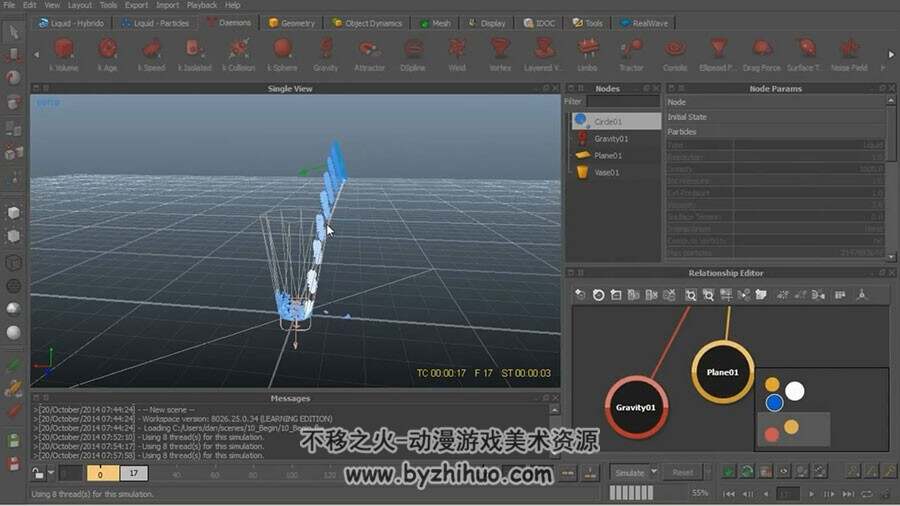Click the Nodes panel Filter field
Viewport: 900px width, 506px height.
click(623, 102)
